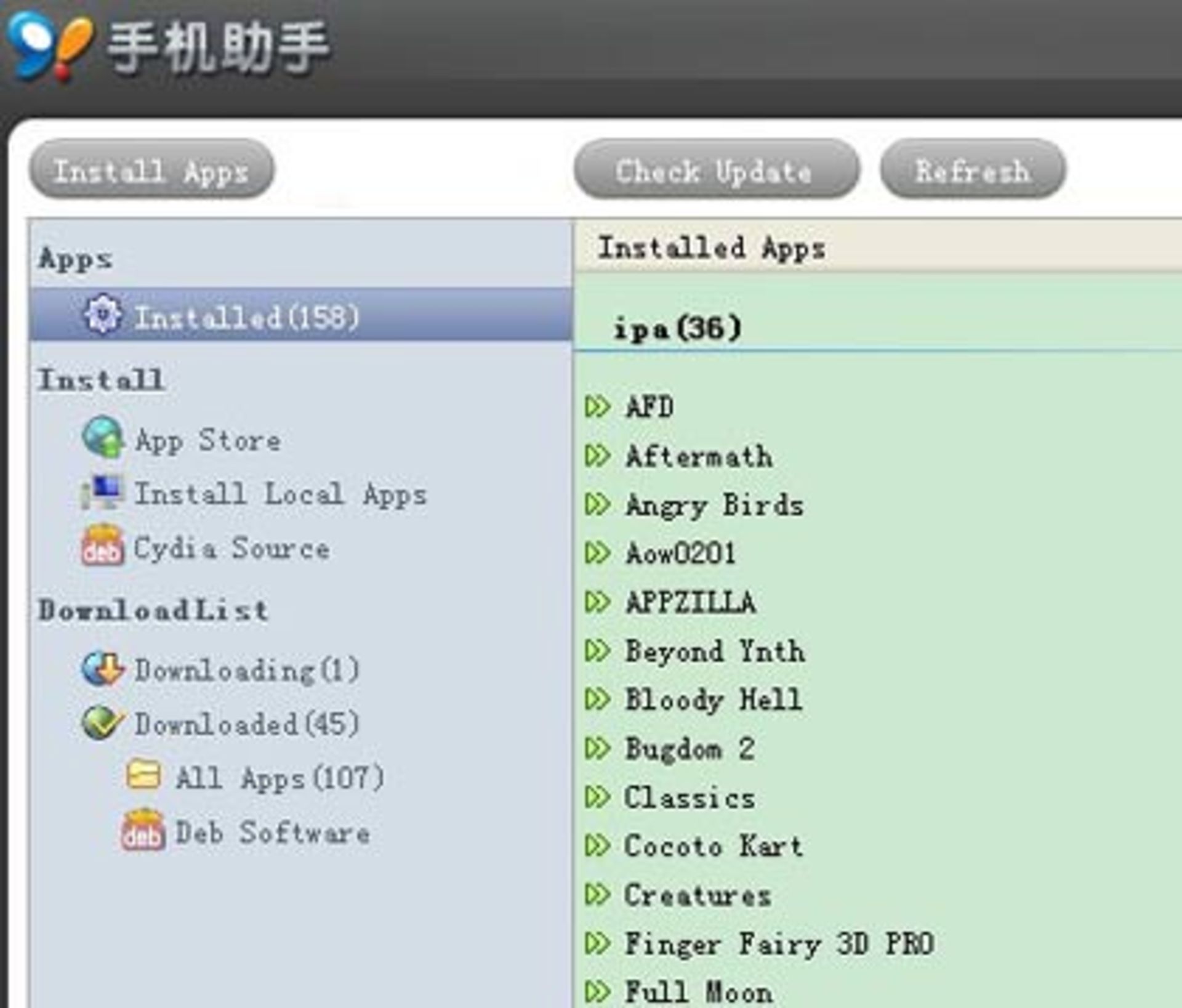
Task: Click the application logo in title bar
Action: point(50,46)
